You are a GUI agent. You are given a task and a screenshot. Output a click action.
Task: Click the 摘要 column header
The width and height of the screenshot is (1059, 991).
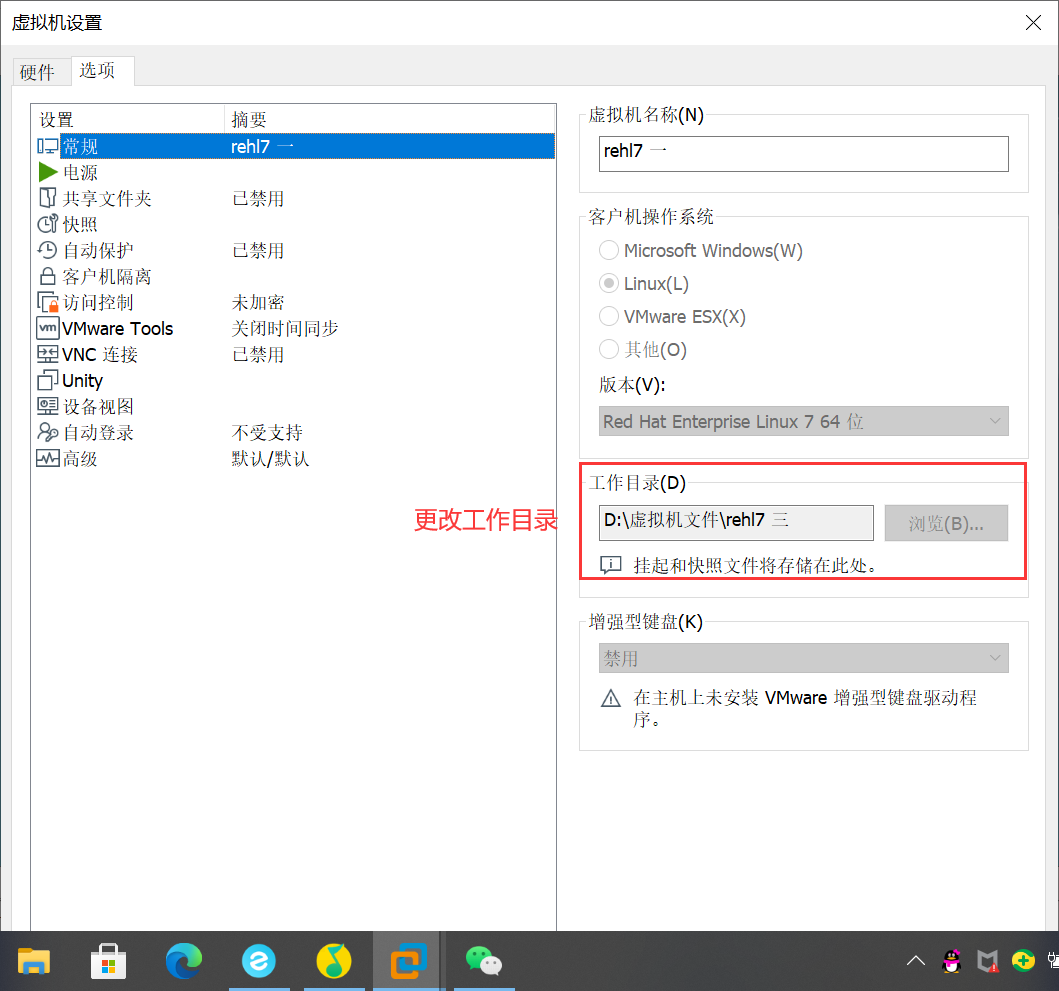click(390, 119)
